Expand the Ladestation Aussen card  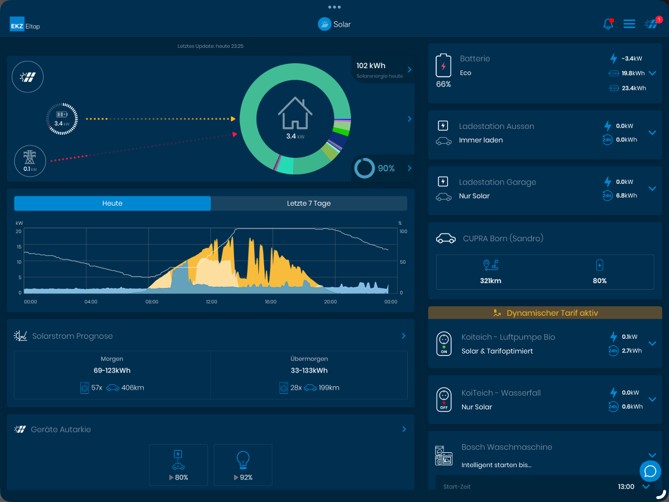coord(652,133)
